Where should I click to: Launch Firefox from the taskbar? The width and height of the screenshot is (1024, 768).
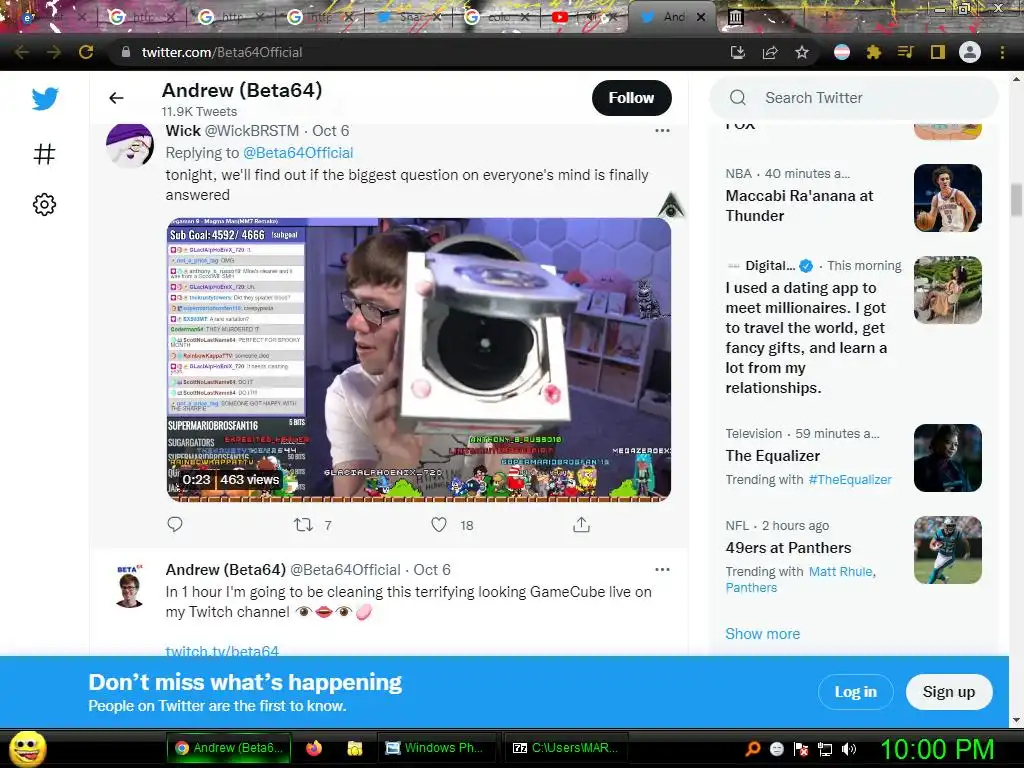click(313, 748)
